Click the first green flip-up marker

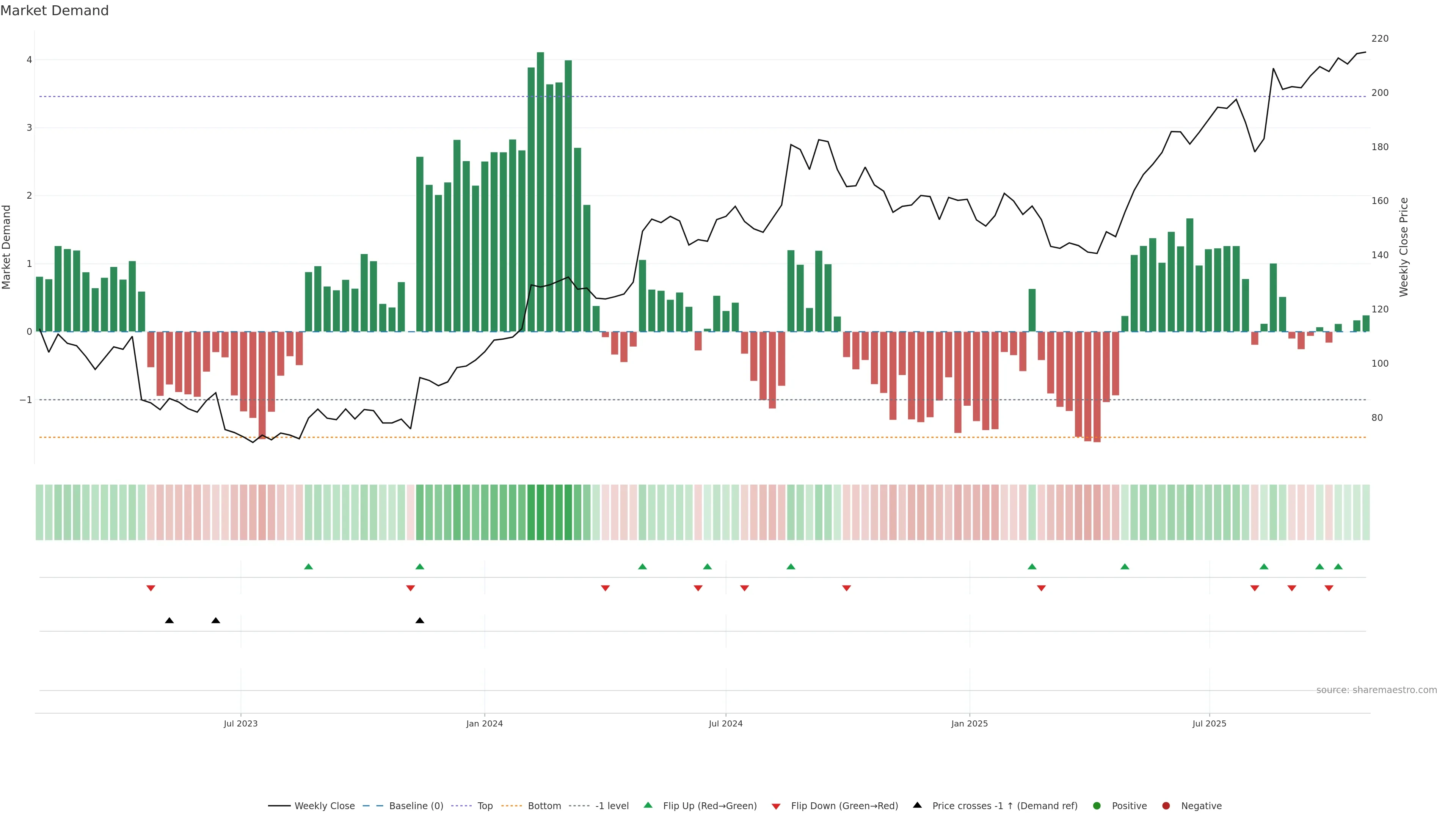point(309,566)
